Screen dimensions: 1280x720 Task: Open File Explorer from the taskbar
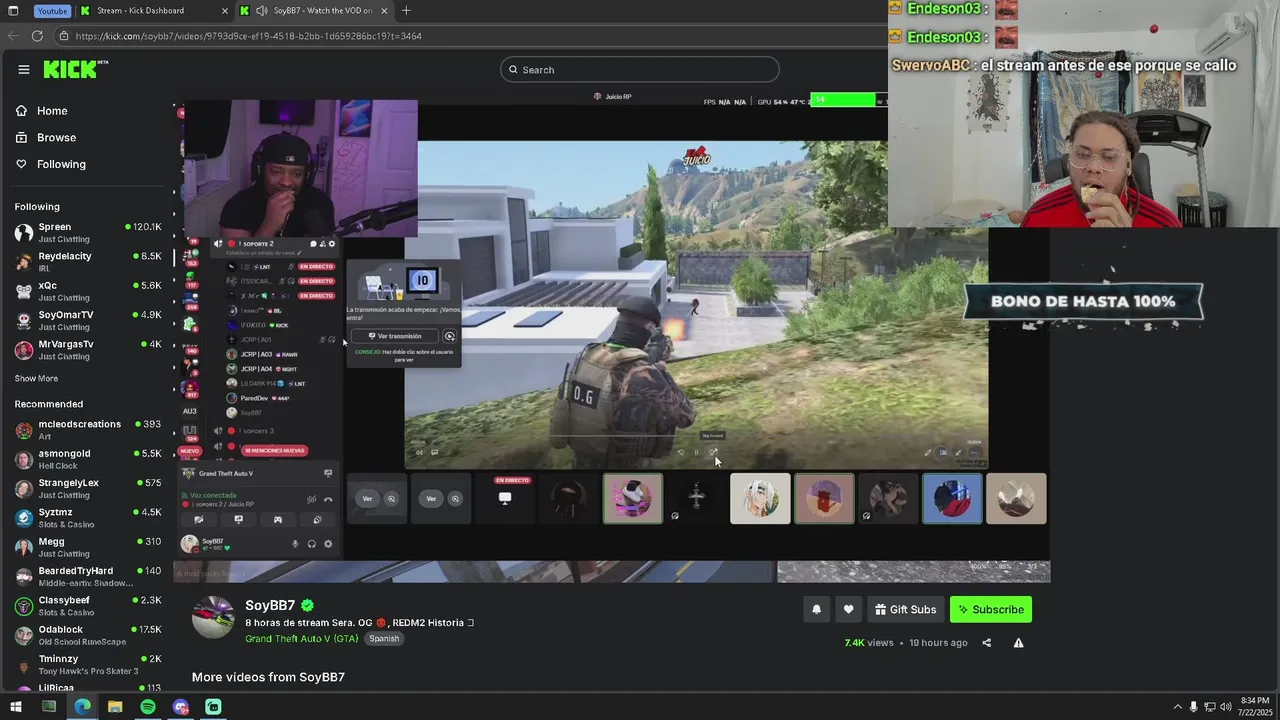point(115,707)
